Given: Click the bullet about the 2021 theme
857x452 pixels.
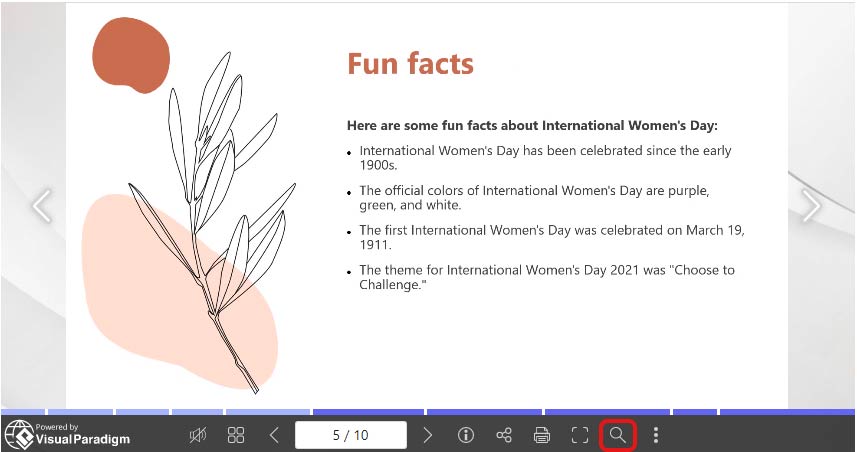Looking at the screenshot, I should 546,277.
